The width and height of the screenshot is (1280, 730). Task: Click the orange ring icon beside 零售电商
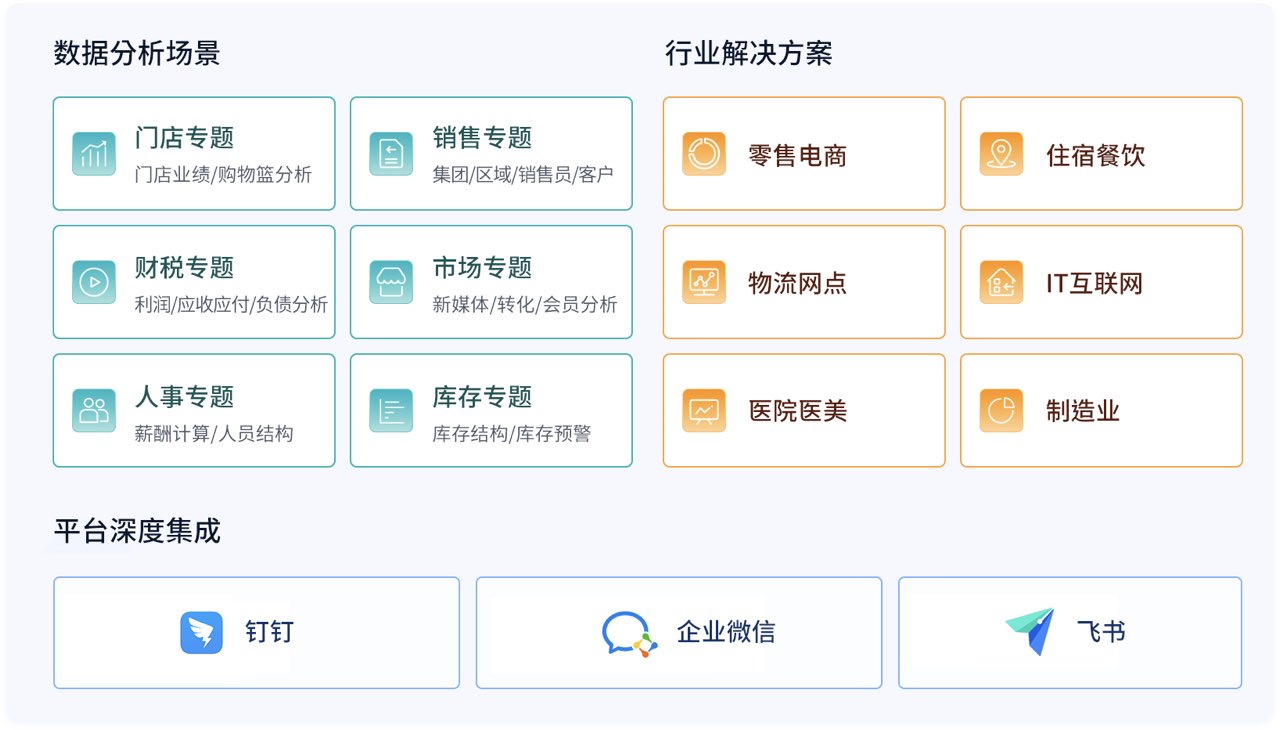[x=704, y=154]
